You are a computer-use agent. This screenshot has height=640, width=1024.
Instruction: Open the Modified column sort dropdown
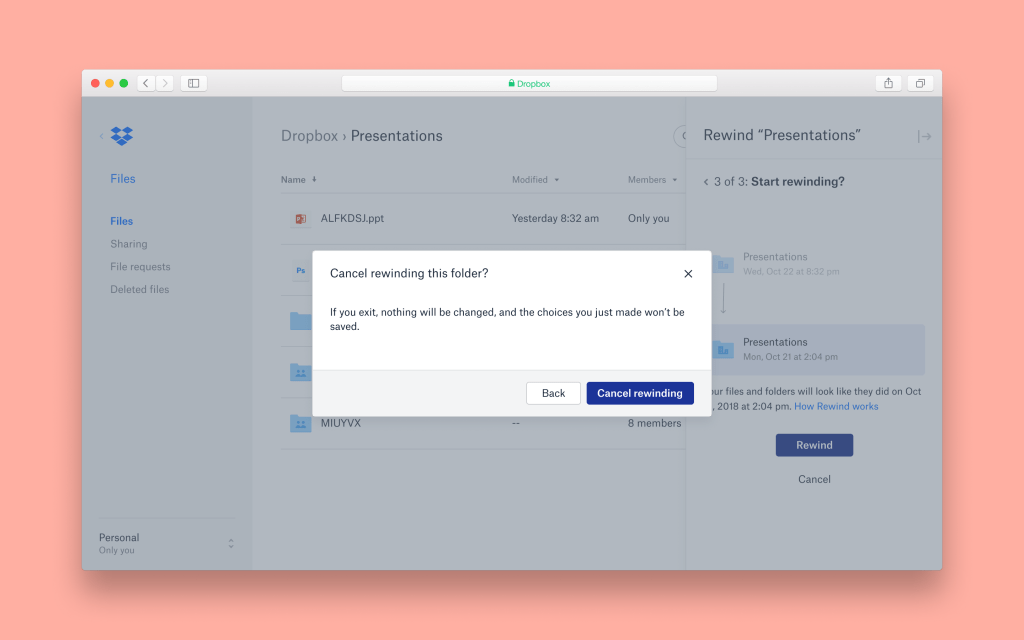coord(556,180)
